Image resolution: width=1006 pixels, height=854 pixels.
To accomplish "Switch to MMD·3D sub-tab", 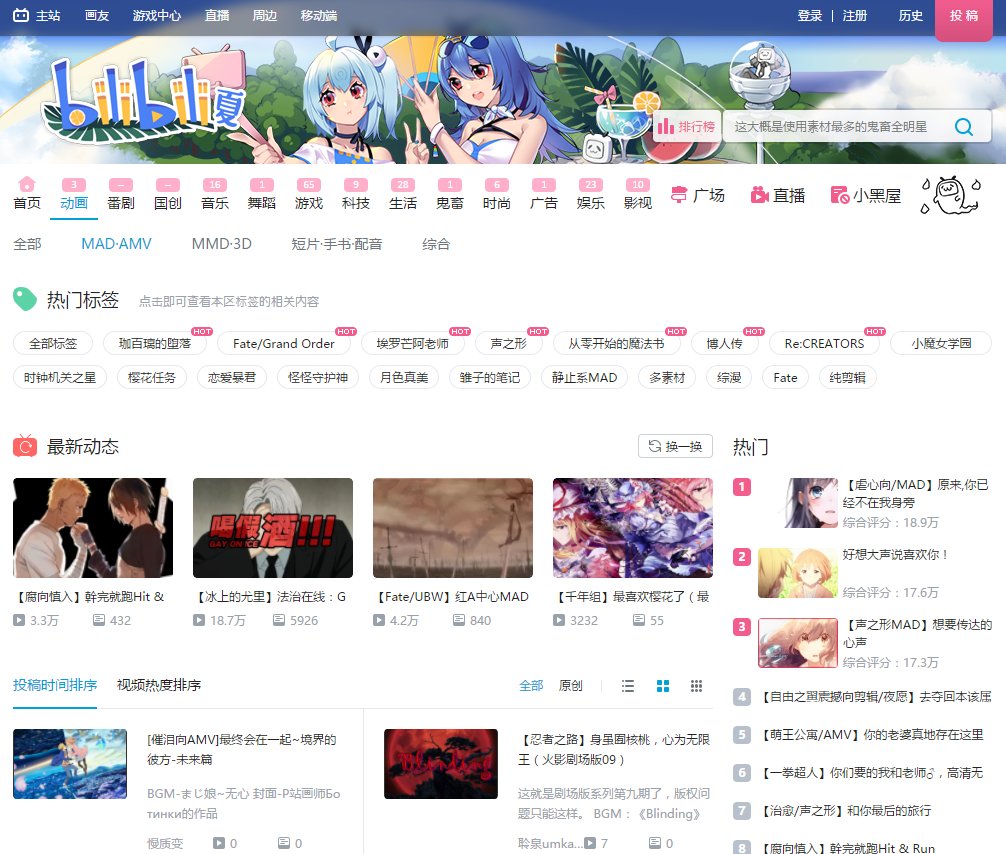I will [x=221, y=244].
